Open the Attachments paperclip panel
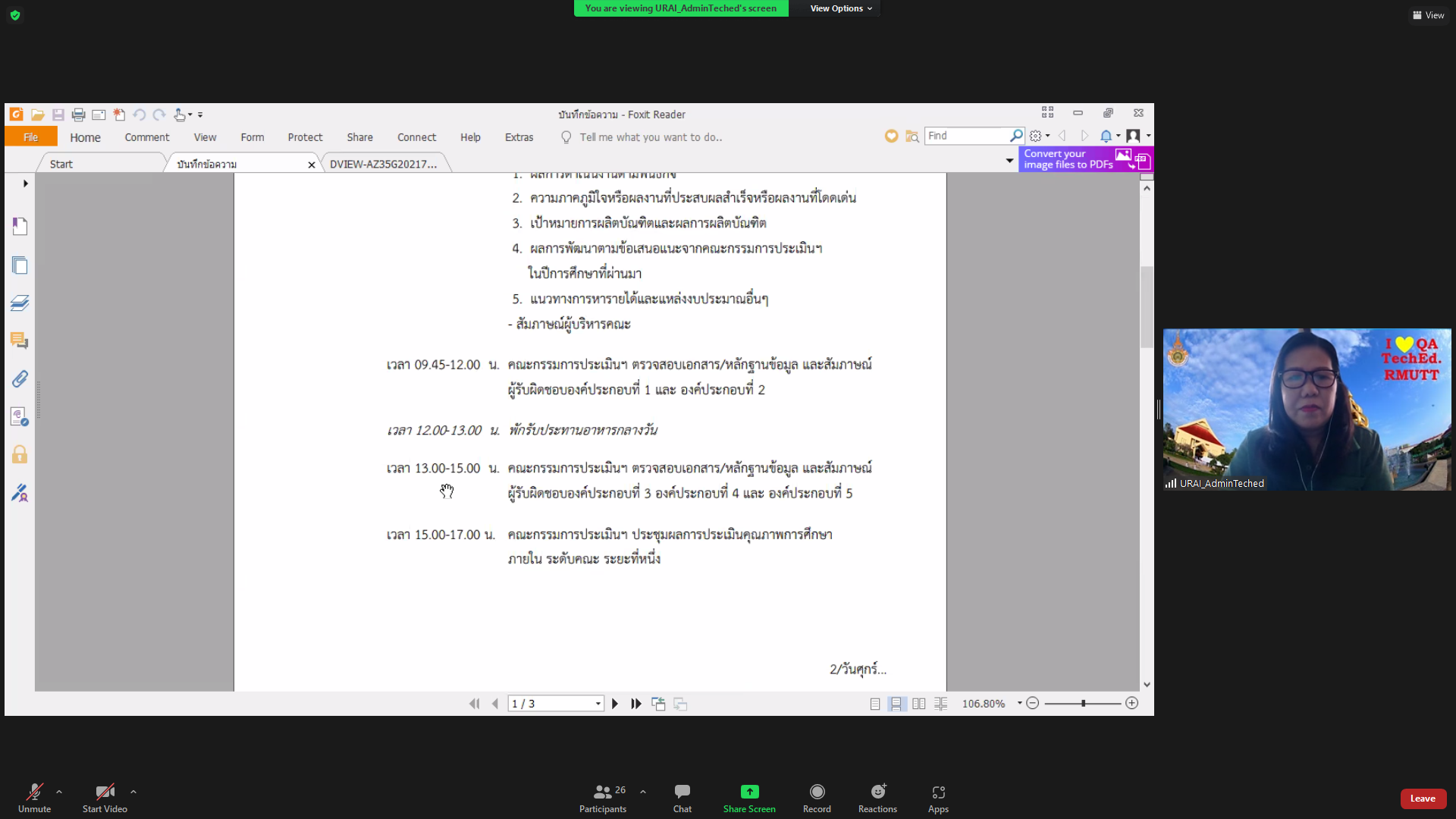Viewport: 1456px width, 819px height. coord(20,378)
